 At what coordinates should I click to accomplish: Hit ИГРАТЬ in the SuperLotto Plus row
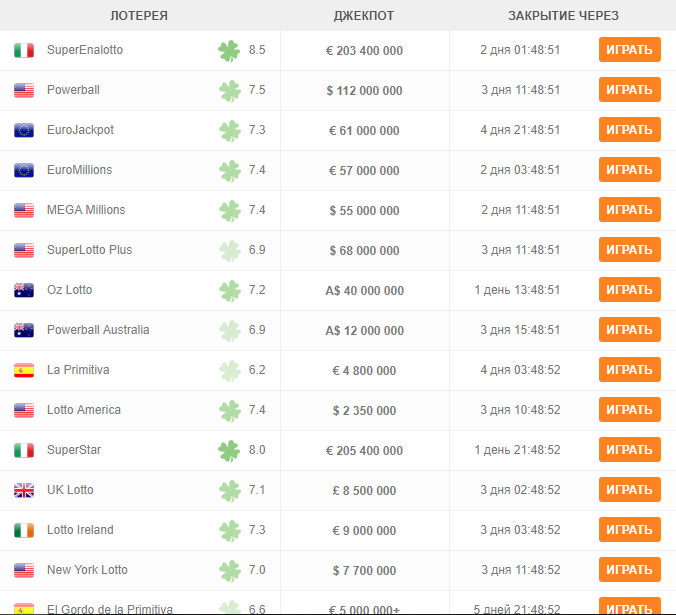(x=629, y=250)
